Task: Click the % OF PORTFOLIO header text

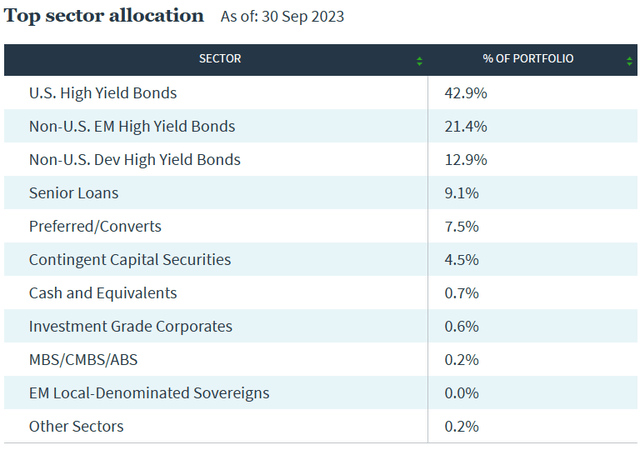Action: pos(528,60)
